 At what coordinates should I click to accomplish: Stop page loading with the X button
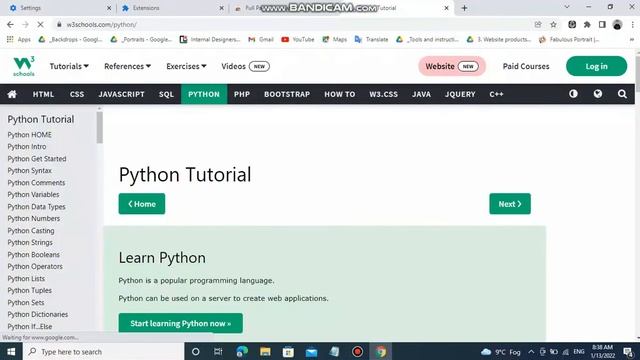40,24
